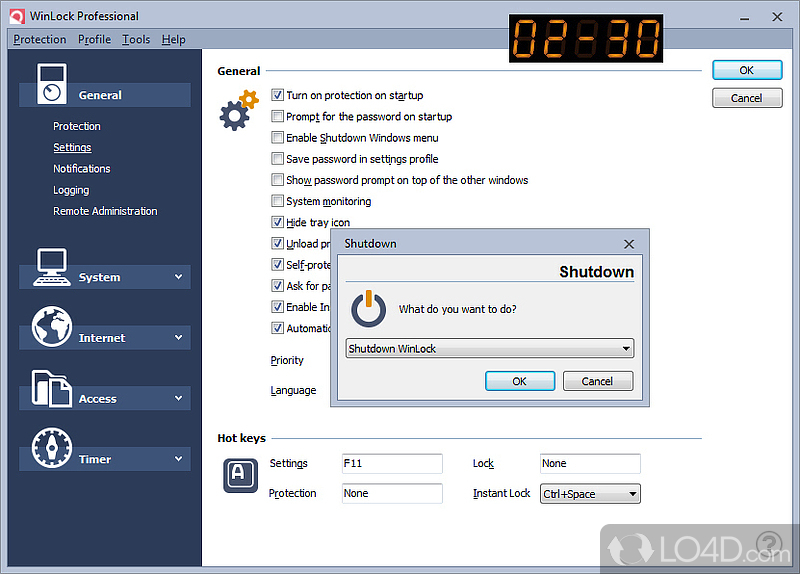
Task: Click the General section device icon
Action: pos(52,84)
